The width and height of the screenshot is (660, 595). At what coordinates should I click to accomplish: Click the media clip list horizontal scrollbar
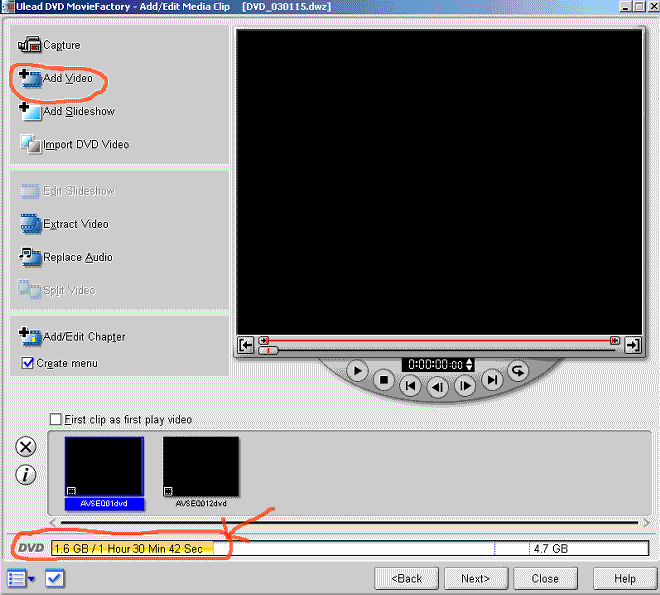(349, 523)
